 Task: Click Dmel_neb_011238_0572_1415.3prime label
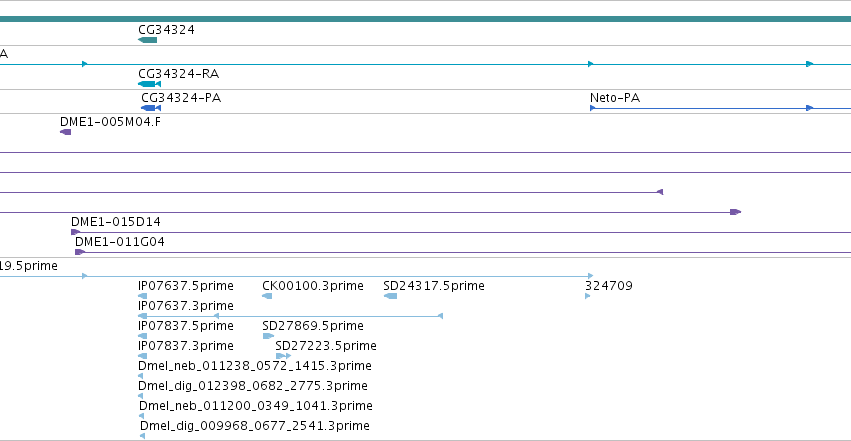255,366
